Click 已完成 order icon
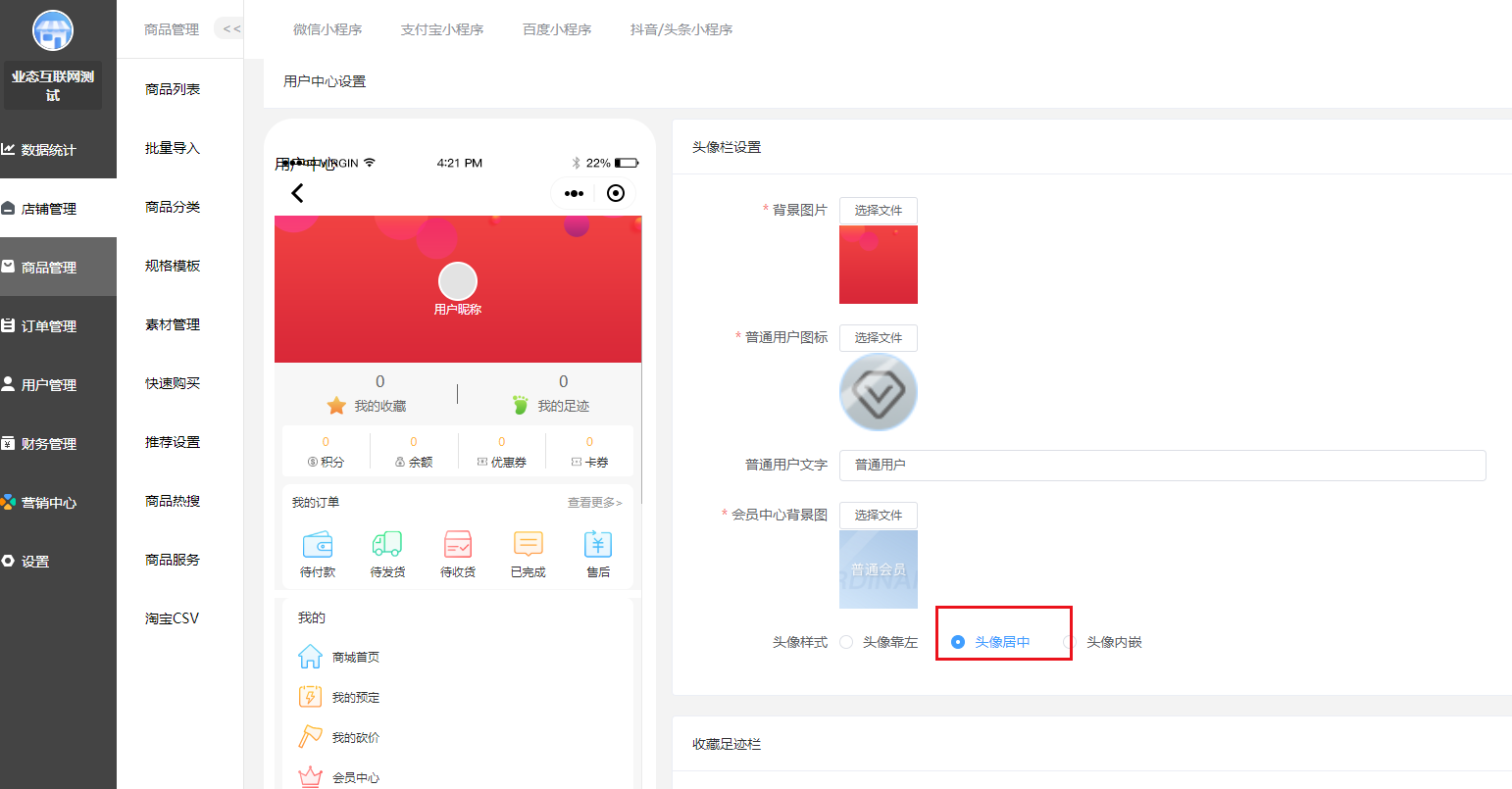 (x=528, y=544)
